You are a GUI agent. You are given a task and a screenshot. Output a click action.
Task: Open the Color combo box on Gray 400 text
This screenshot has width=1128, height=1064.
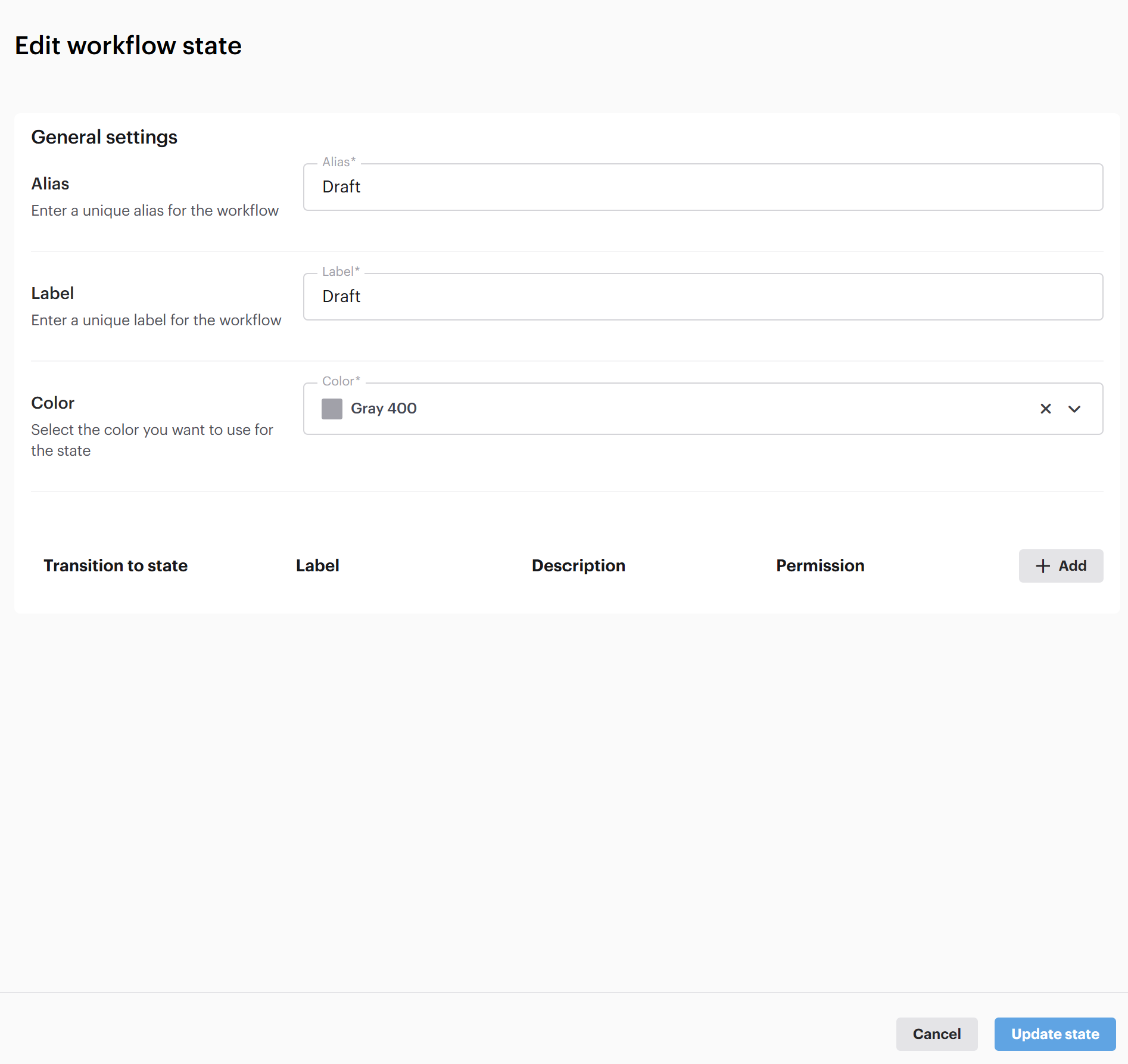[384, 409]
